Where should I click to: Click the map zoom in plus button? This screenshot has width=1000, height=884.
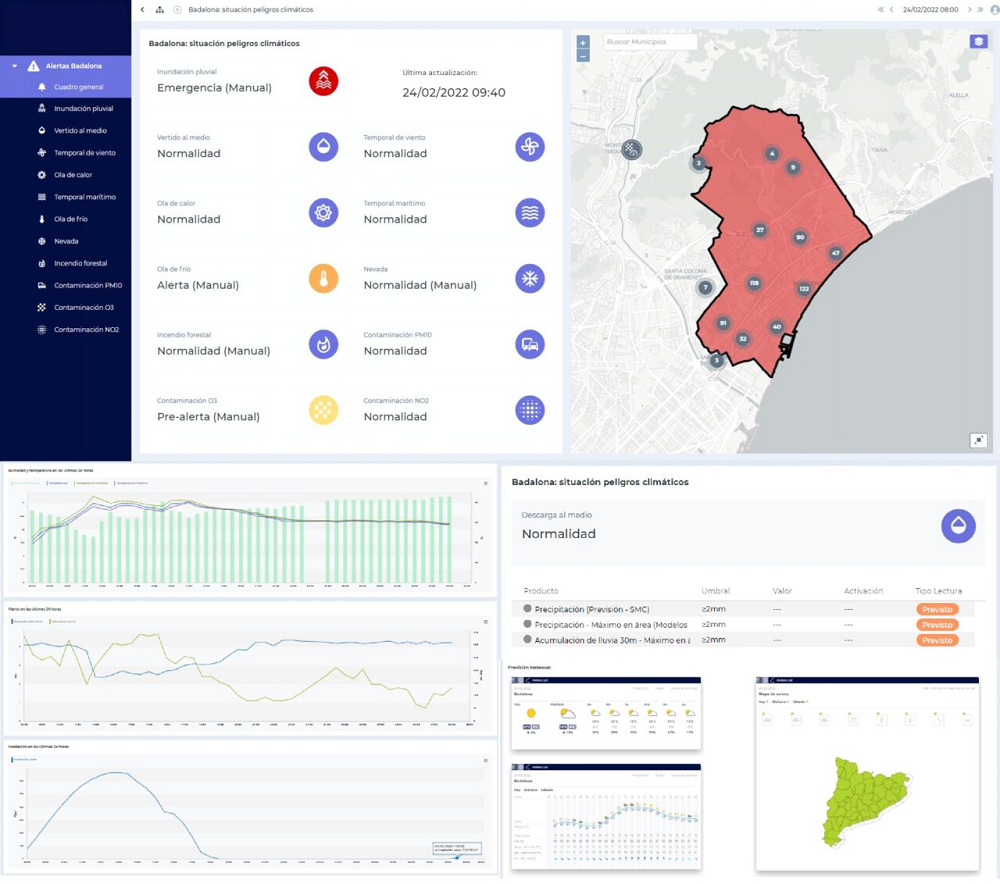click(583, 43)
